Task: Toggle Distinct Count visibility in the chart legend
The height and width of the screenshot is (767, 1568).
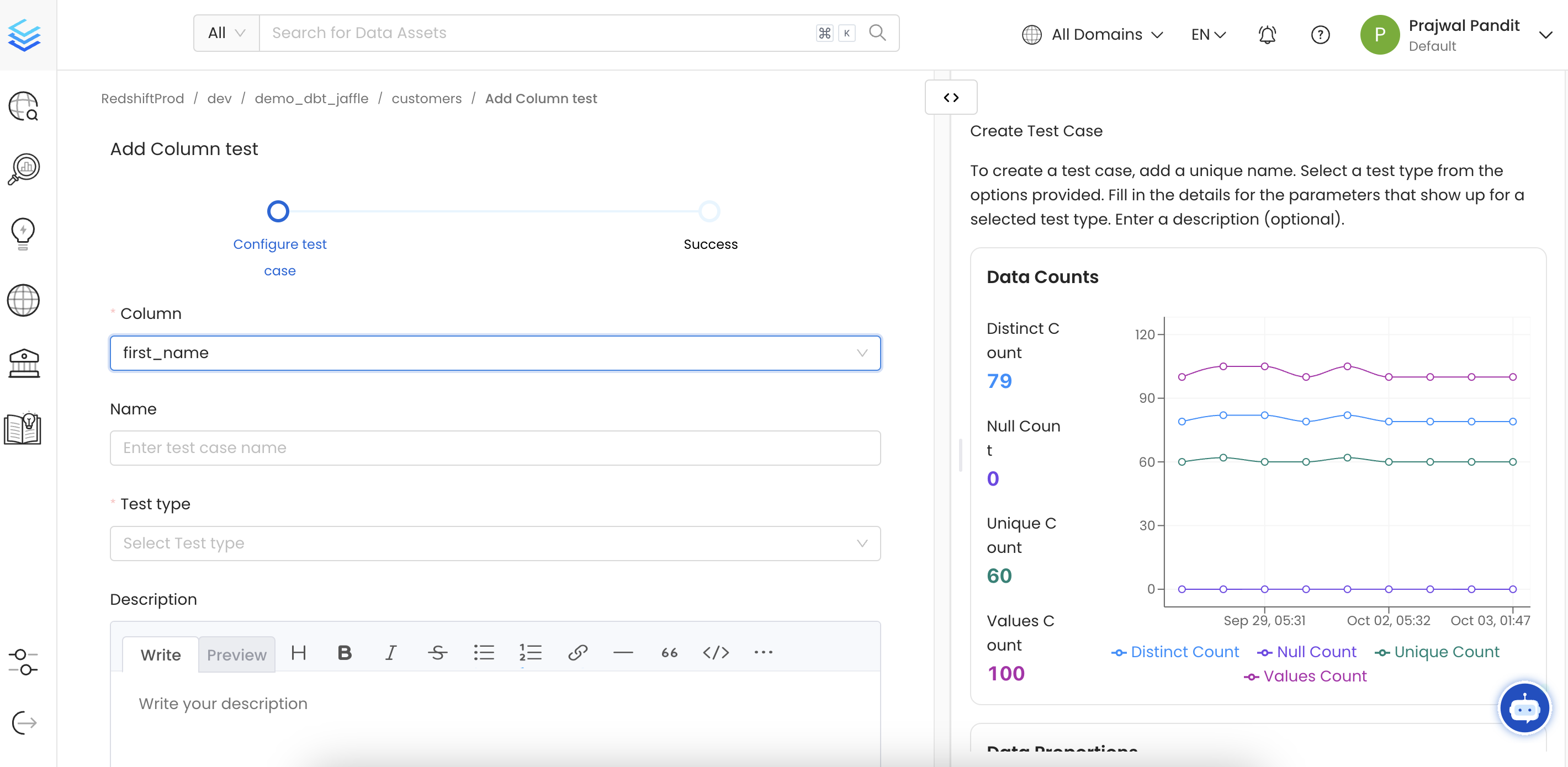Action: tap(1174, 652)
